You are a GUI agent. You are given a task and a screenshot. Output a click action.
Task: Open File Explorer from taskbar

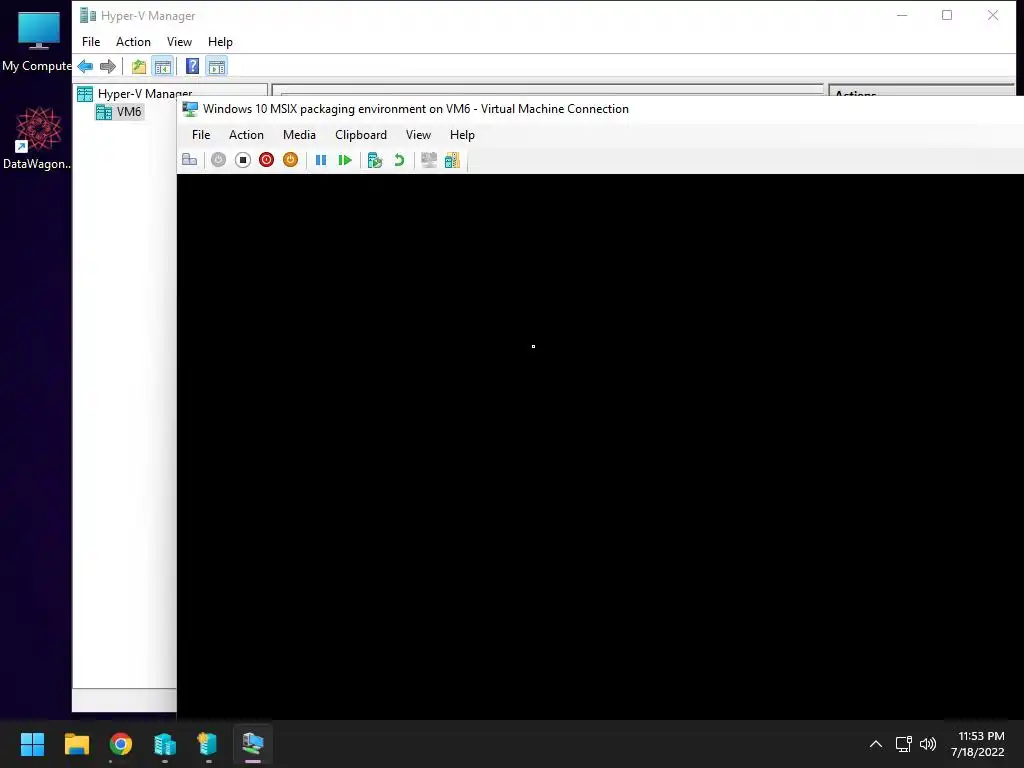[x=76, y=744]
